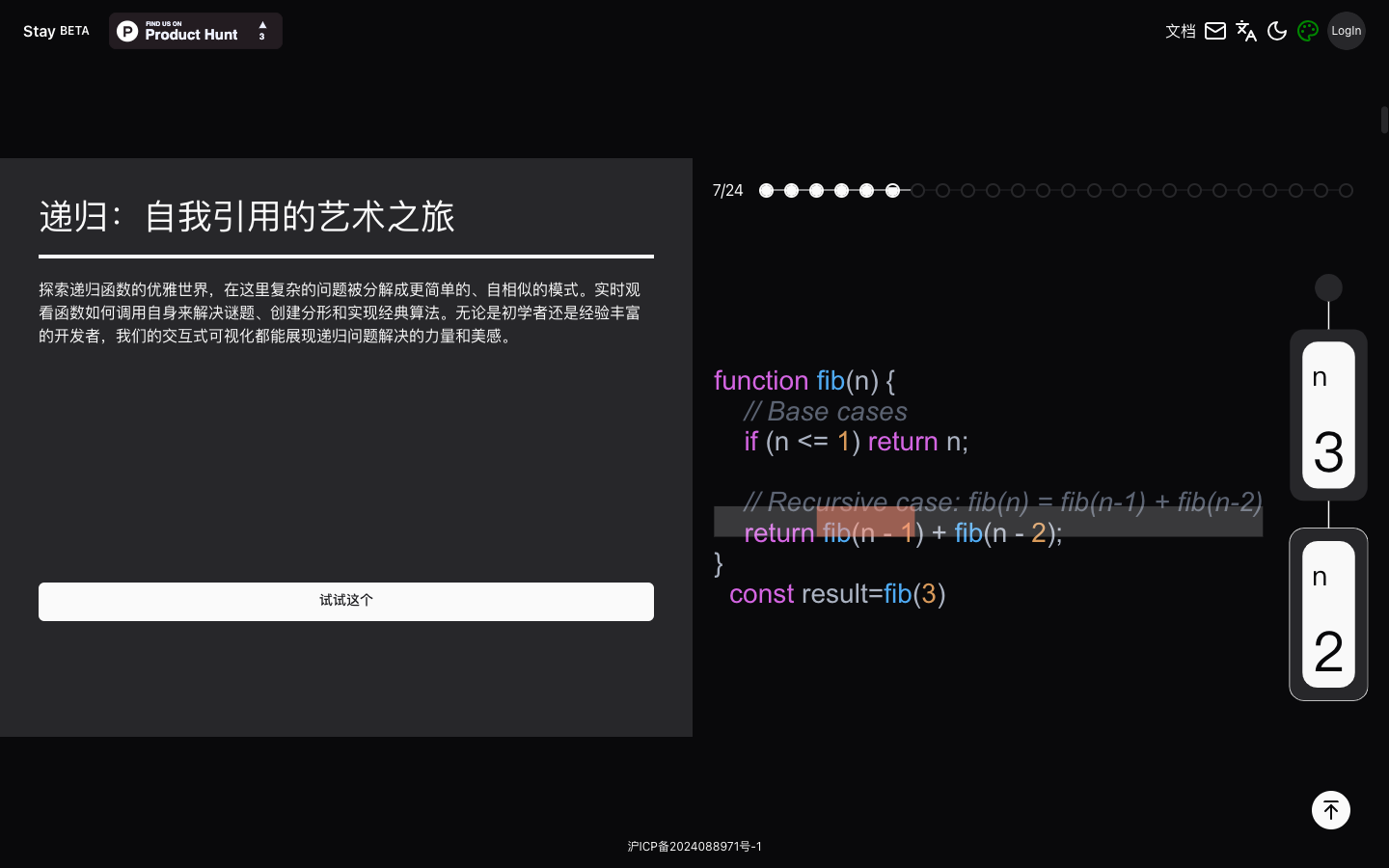Jump to step 15 progress dot
Image resolution: width=1389 pixels, height=868 pixels.
[x=1119, y=191]
